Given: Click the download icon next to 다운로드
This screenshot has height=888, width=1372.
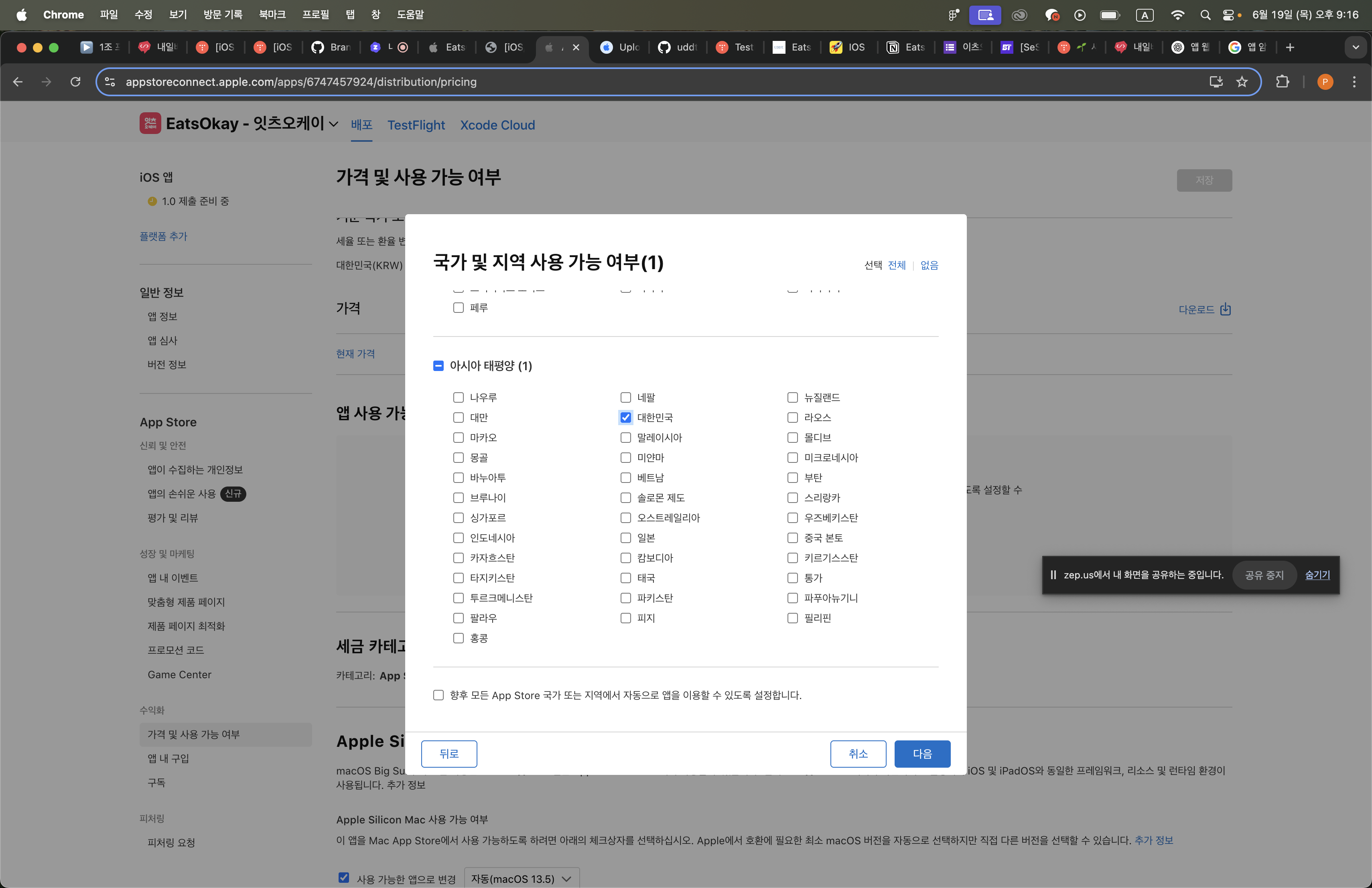Looking at the screenshot, I should pos(1226,310).
